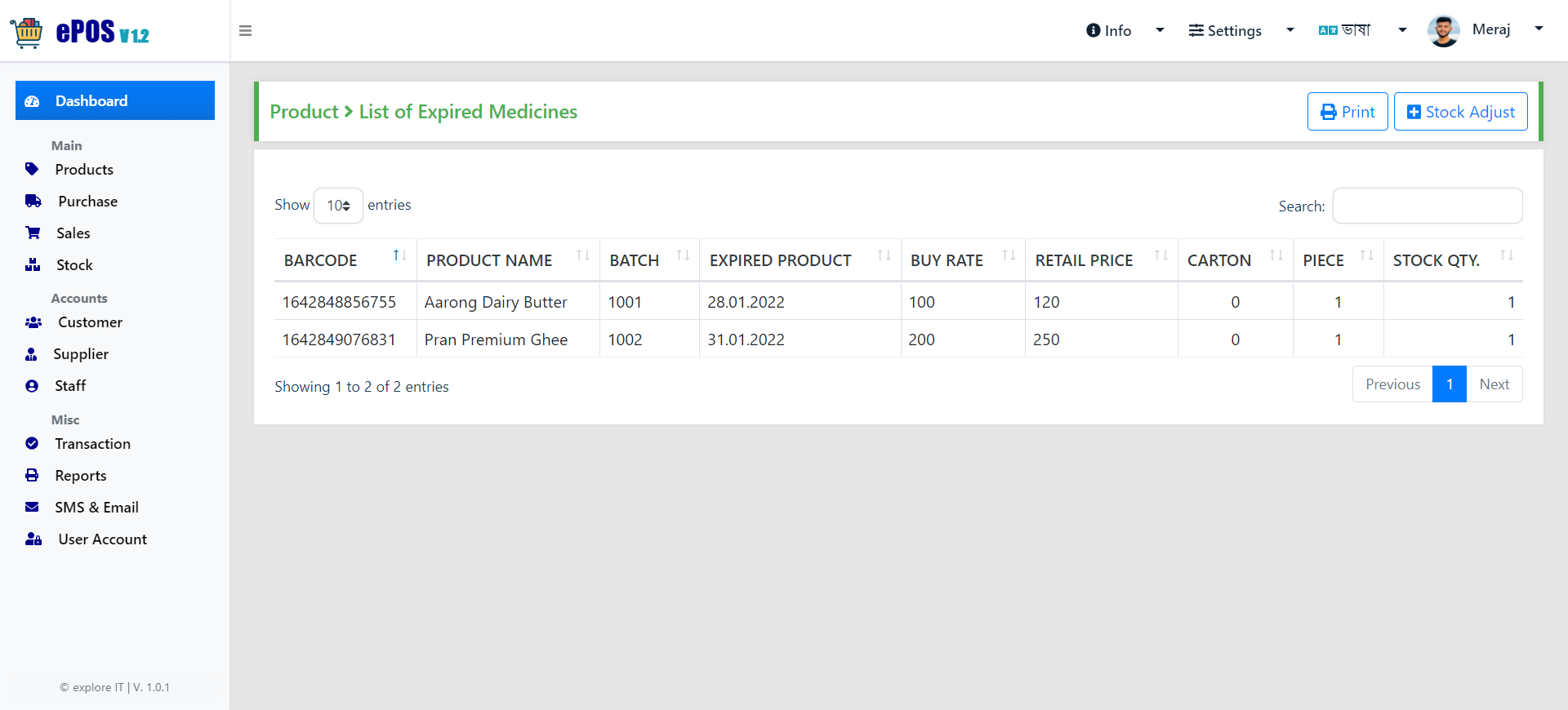
Task: Sort the table by Barcode column arrows
Action: pos(399,255)
